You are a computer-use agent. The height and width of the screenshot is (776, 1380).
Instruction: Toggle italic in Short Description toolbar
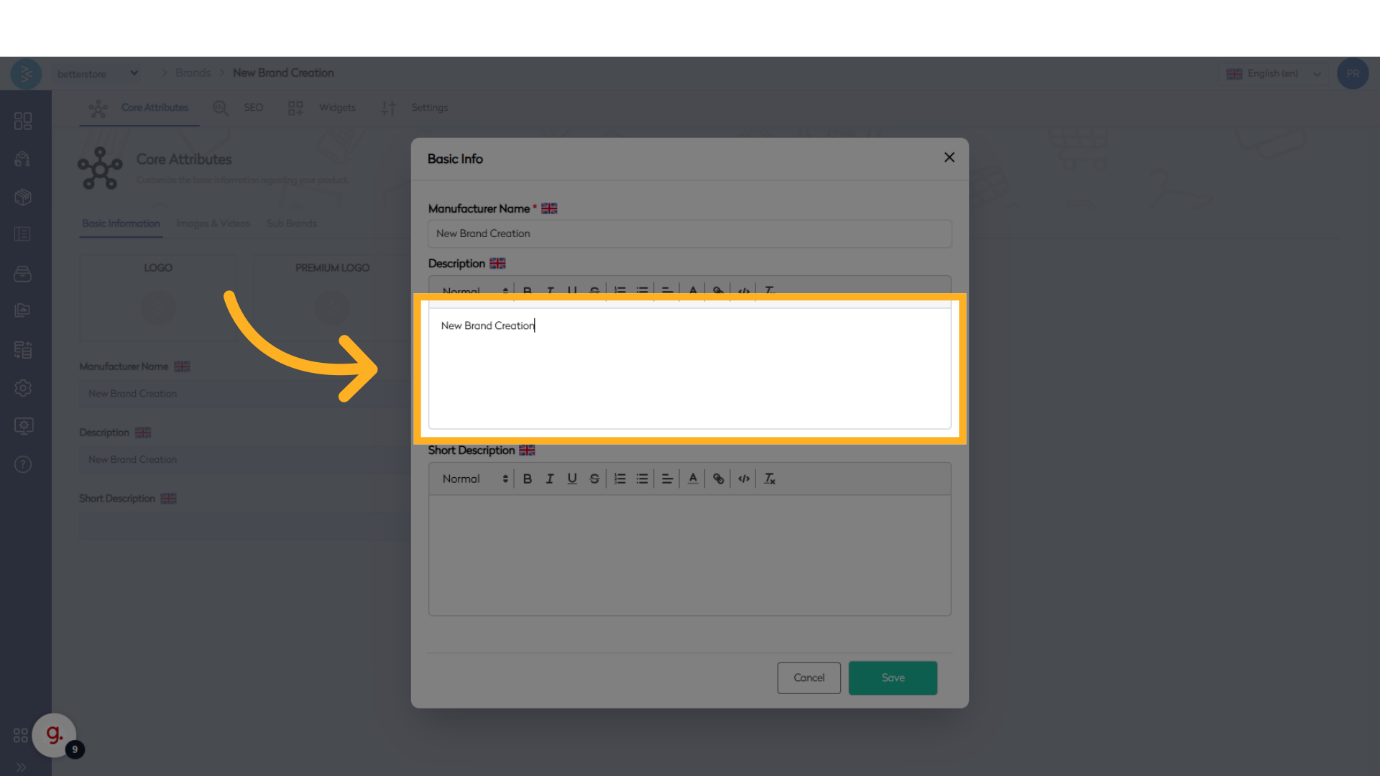coord(550,479)
